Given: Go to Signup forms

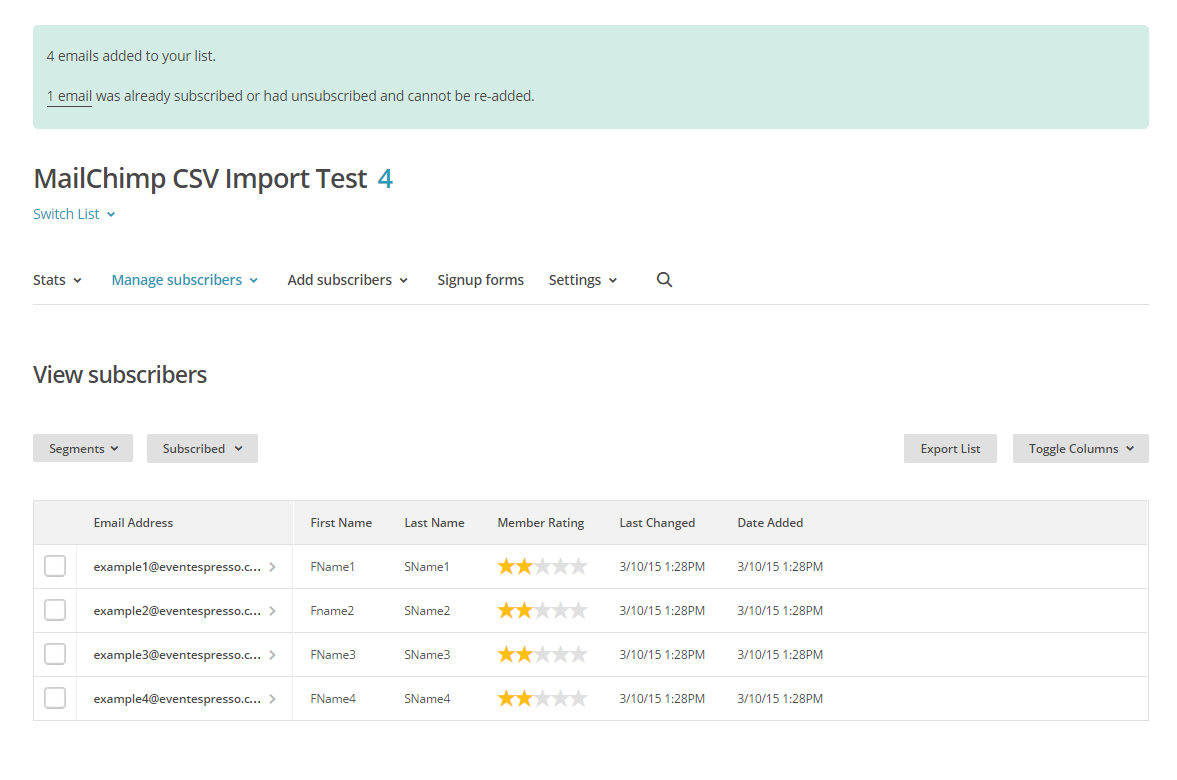Looking at the screenshot, I should pyautogui.click(x=480, y=280).
